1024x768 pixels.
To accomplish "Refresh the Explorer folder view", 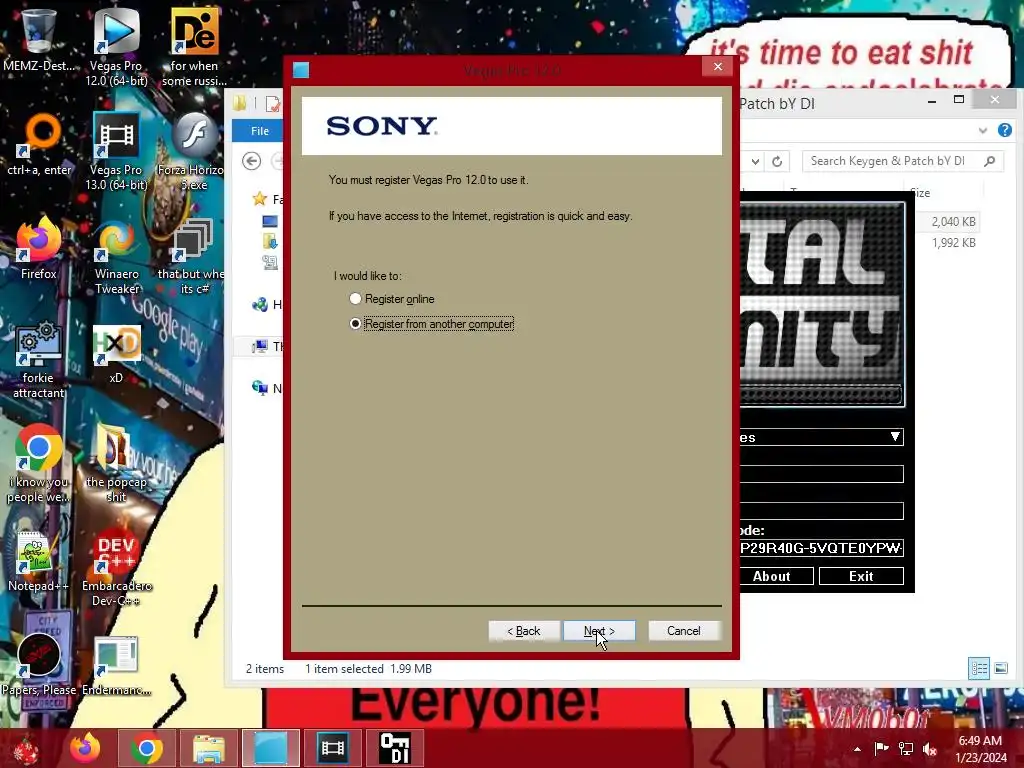I will click(x=777, y=161).
